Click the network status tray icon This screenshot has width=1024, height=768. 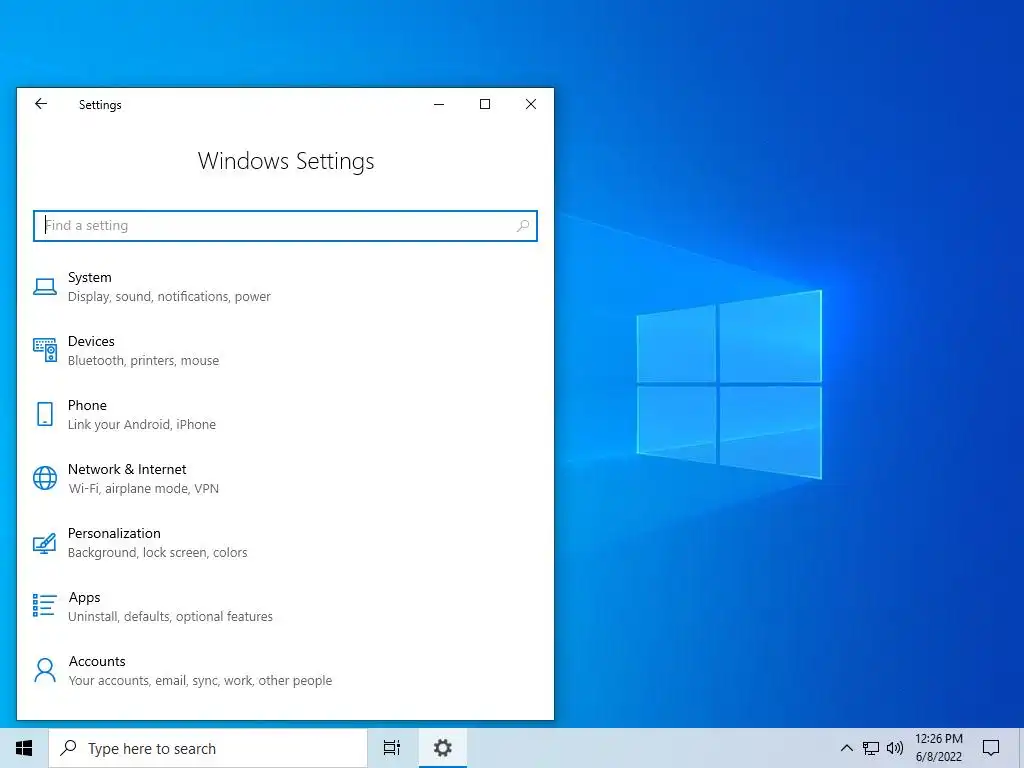(871, 748)
